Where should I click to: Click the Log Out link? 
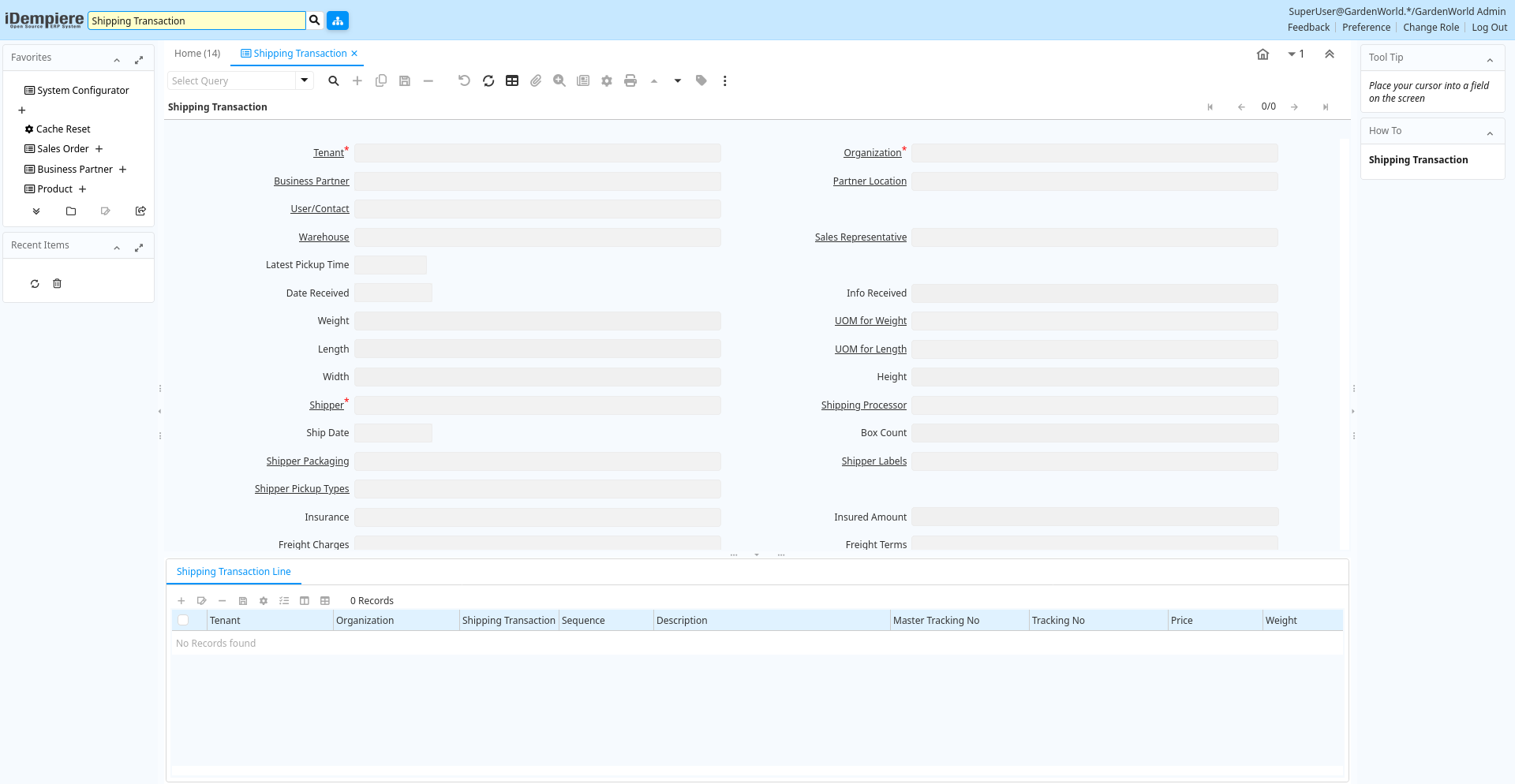point(1489,28)
